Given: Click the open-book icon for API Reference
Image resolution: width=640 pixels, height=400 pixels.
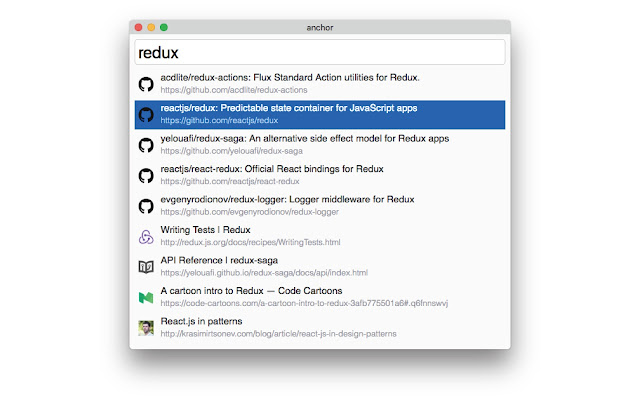Looking at the screenshot, I should pos(146,267).
